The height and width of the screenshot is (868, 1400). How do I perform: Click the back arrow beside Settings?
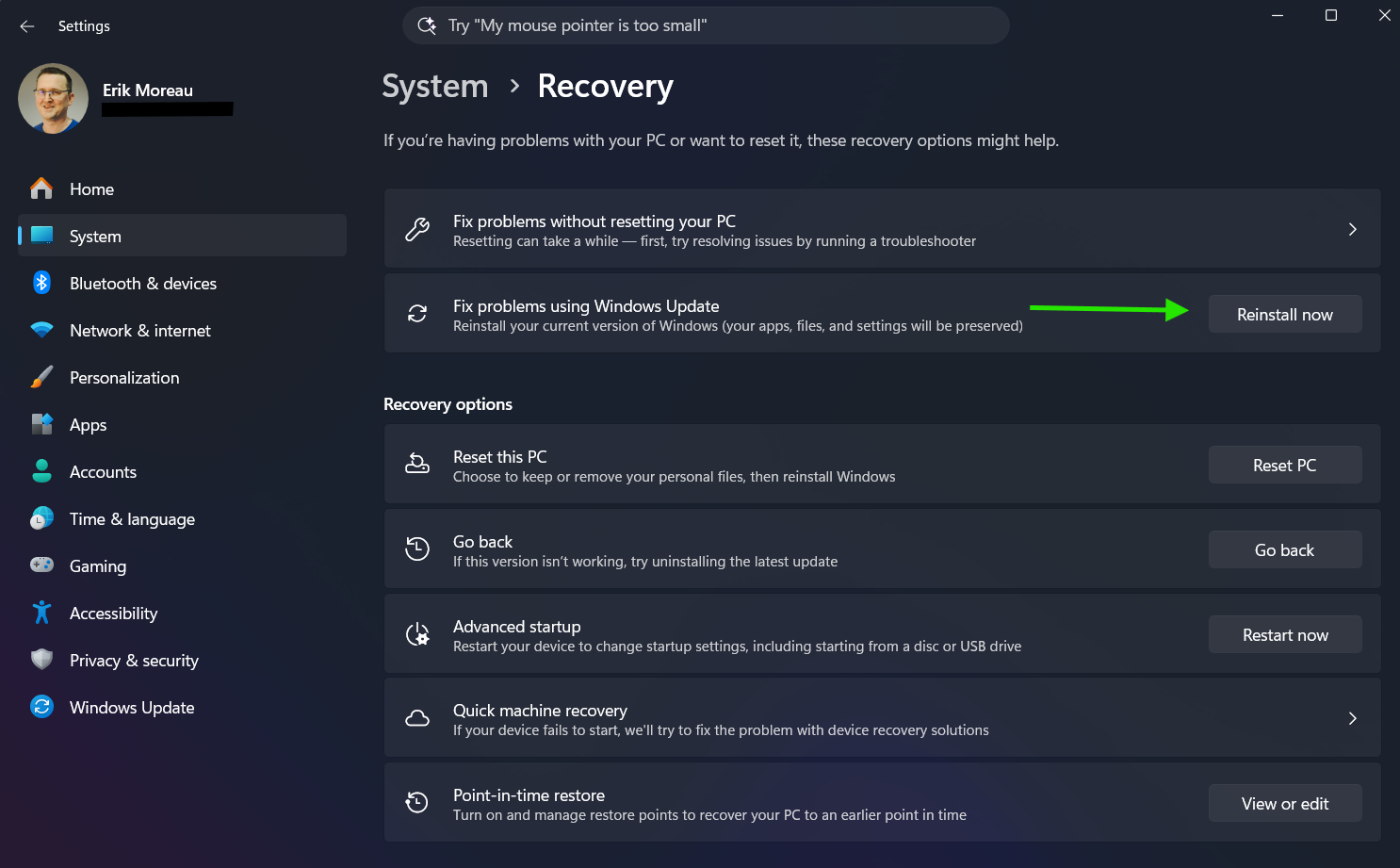[27, 26]
